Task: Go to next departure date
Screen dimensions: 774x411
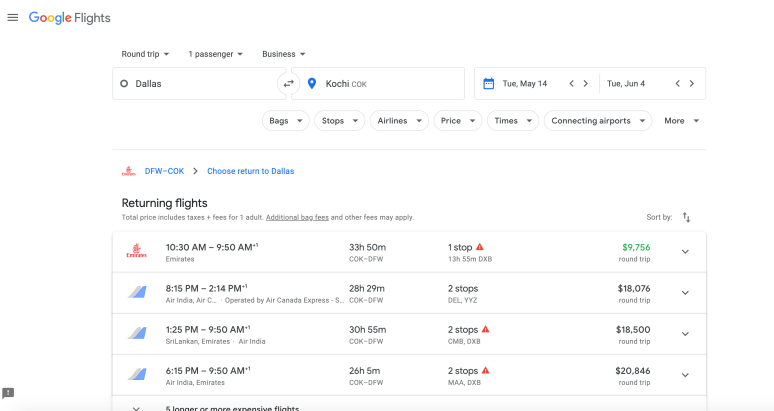Action: point(586,83)
